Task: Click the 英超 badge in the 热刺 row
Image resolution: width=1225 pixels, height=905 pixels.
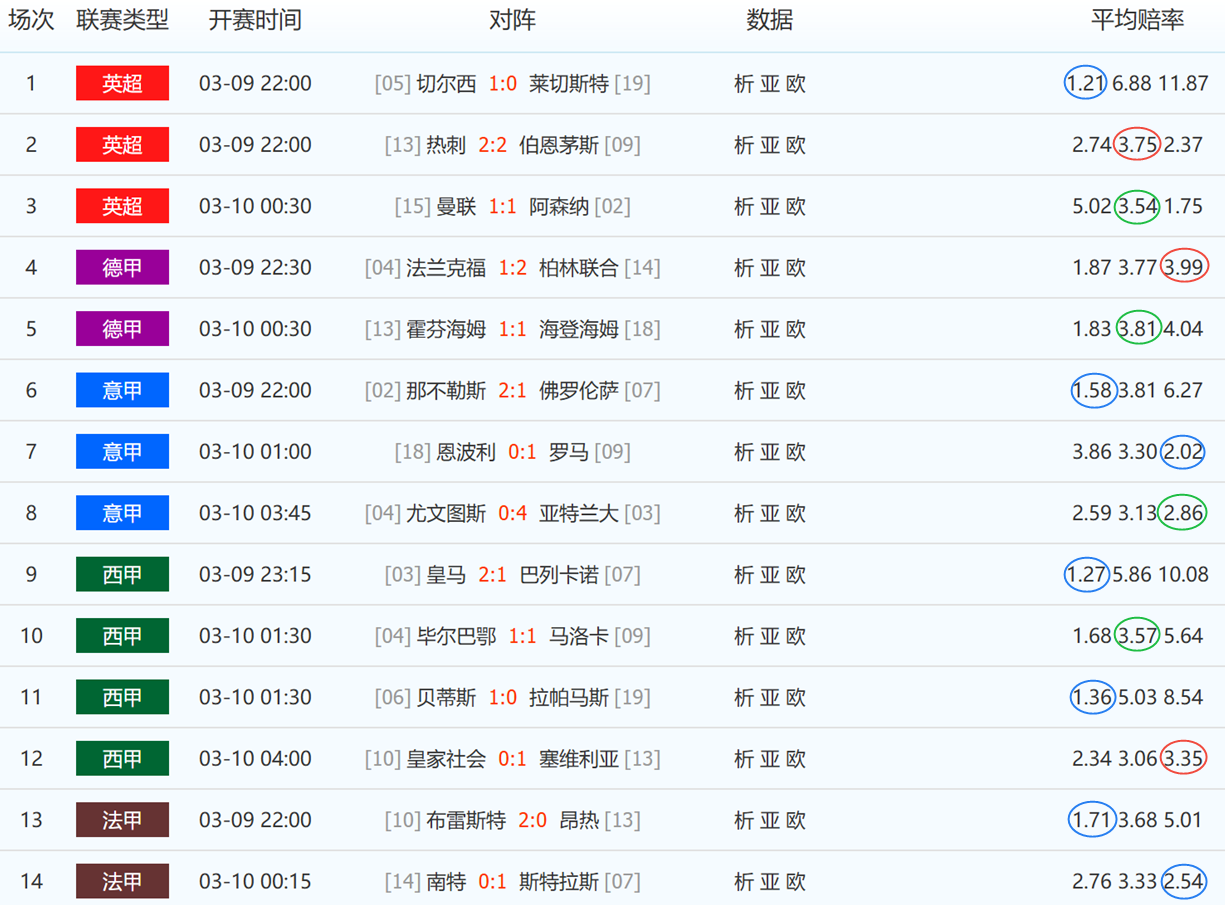Action: click(122, 144)
